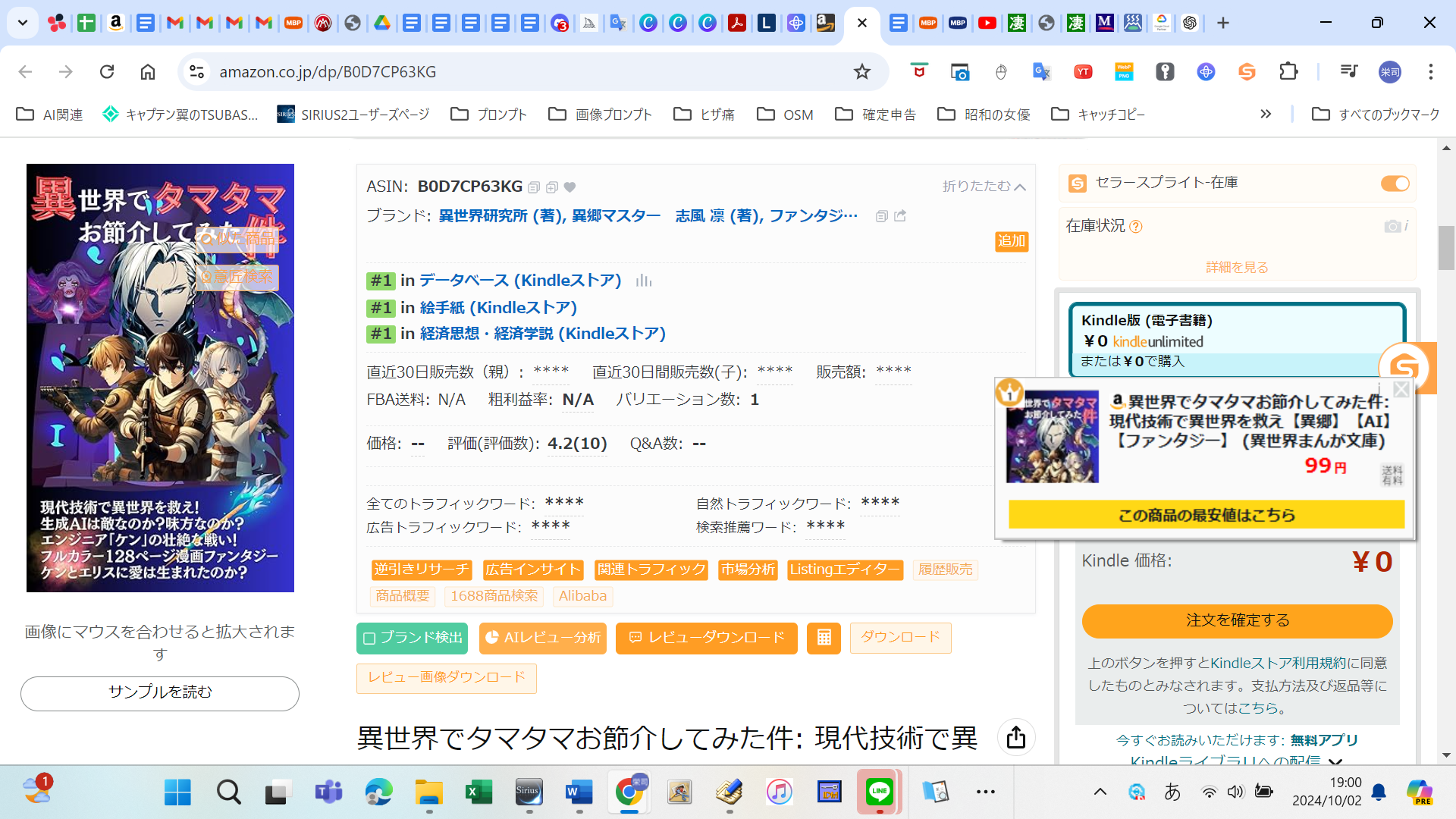Open the tab search dropdown arrow
This screenshot has width=1456, height=819.
(x=23, y=23)
